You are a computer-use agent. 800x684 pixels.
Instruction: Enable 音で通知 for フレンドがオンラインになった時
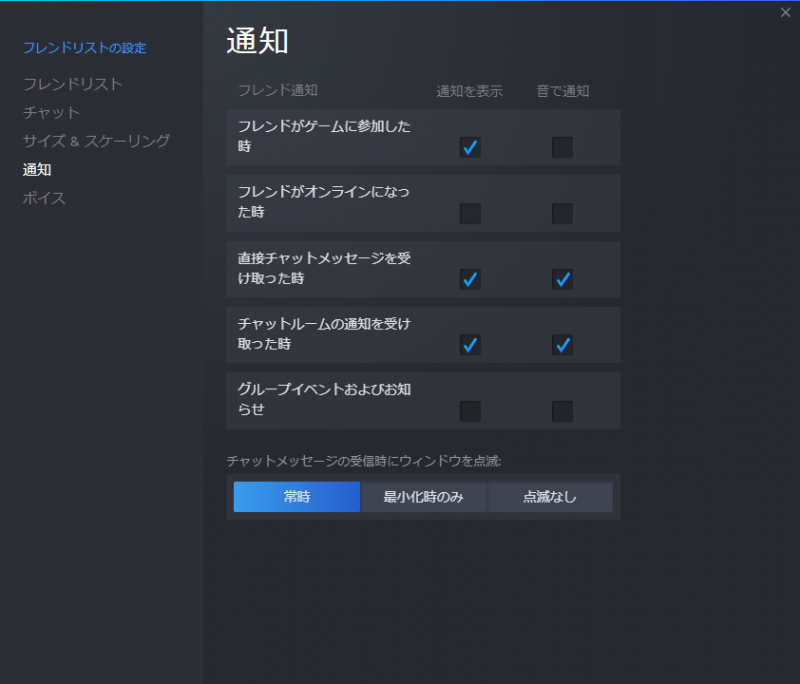pyautogui.click(x=562, y=214)
